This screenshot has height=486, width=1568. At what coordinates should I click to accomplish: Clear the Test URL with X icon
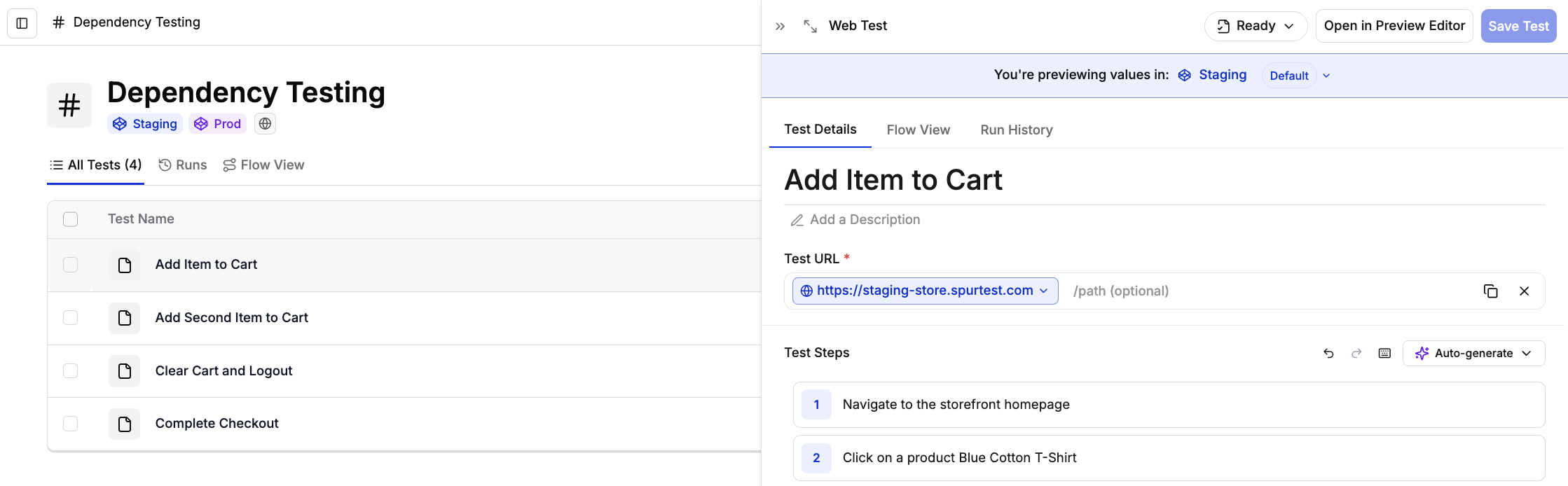(x=1524, y=291)
